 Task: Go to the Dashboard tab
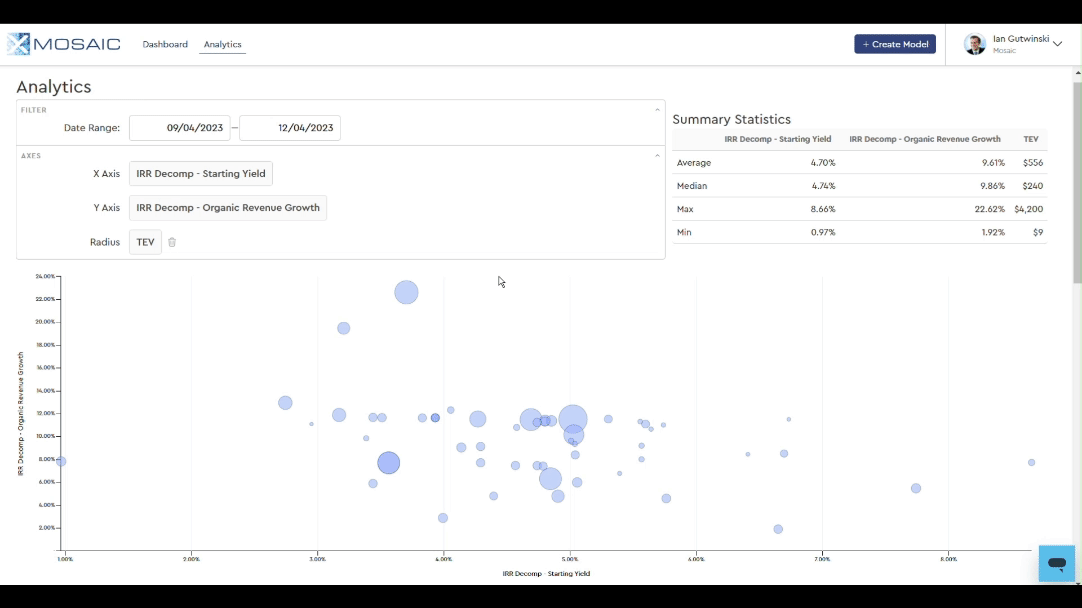coord(165,44)
